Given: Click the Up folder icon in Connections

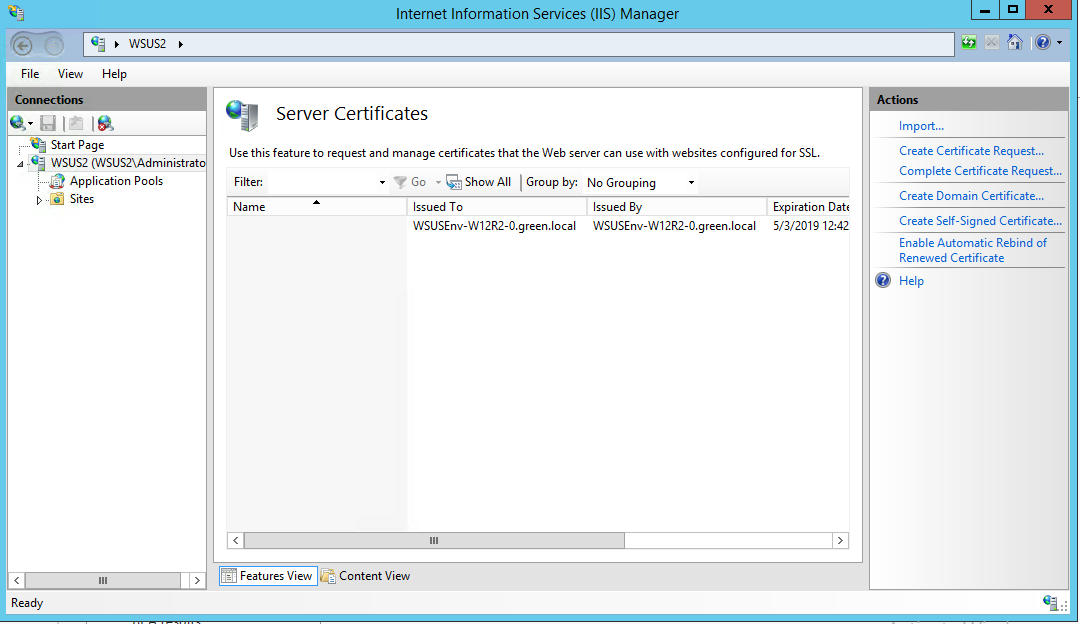Looking at the screenshot, I should point(76,123).
